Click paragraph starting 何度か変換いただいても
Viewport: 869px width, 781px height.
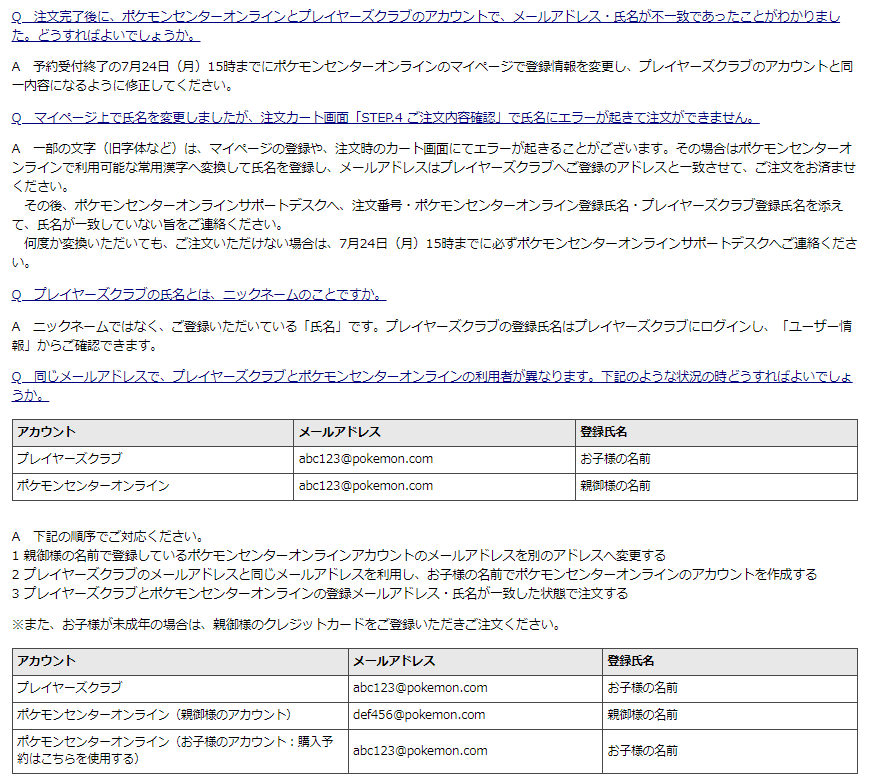[x=434, y=252]
